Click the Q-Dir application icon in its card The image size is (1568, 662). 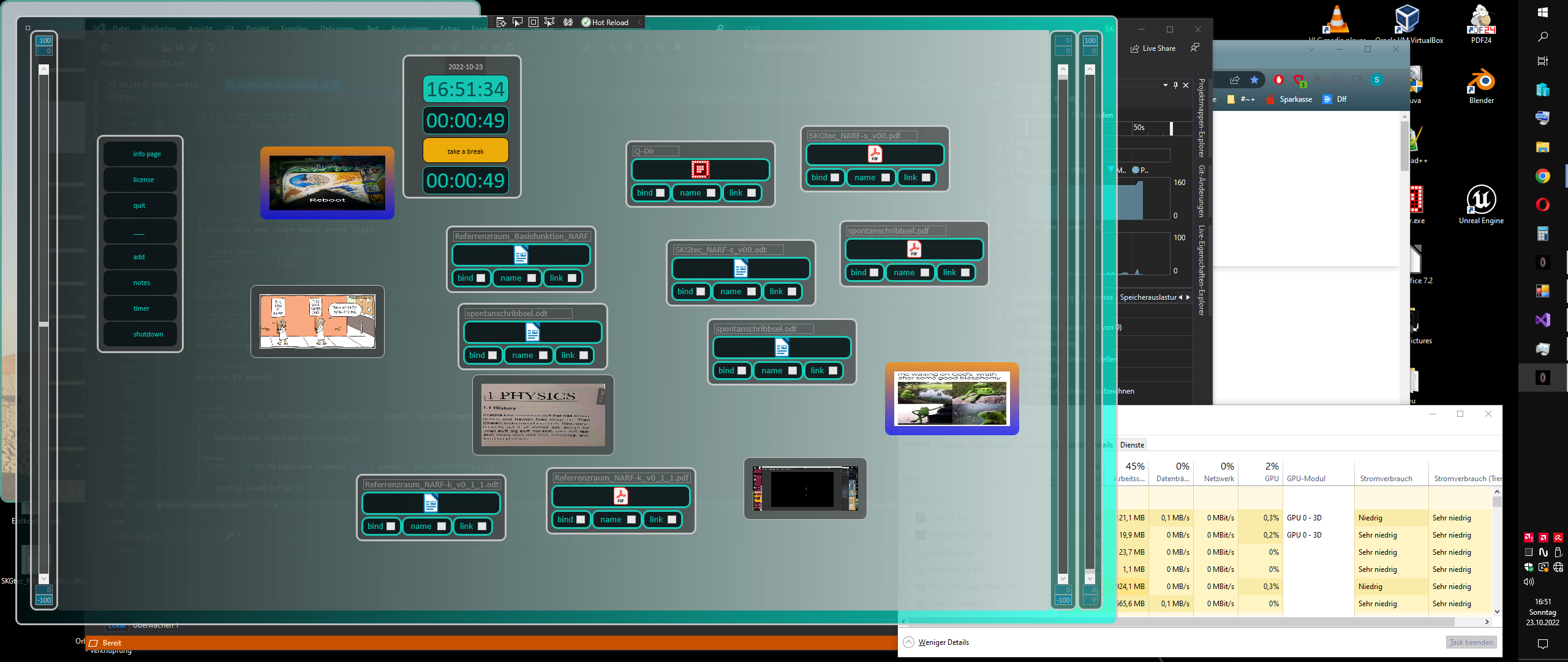700,169
